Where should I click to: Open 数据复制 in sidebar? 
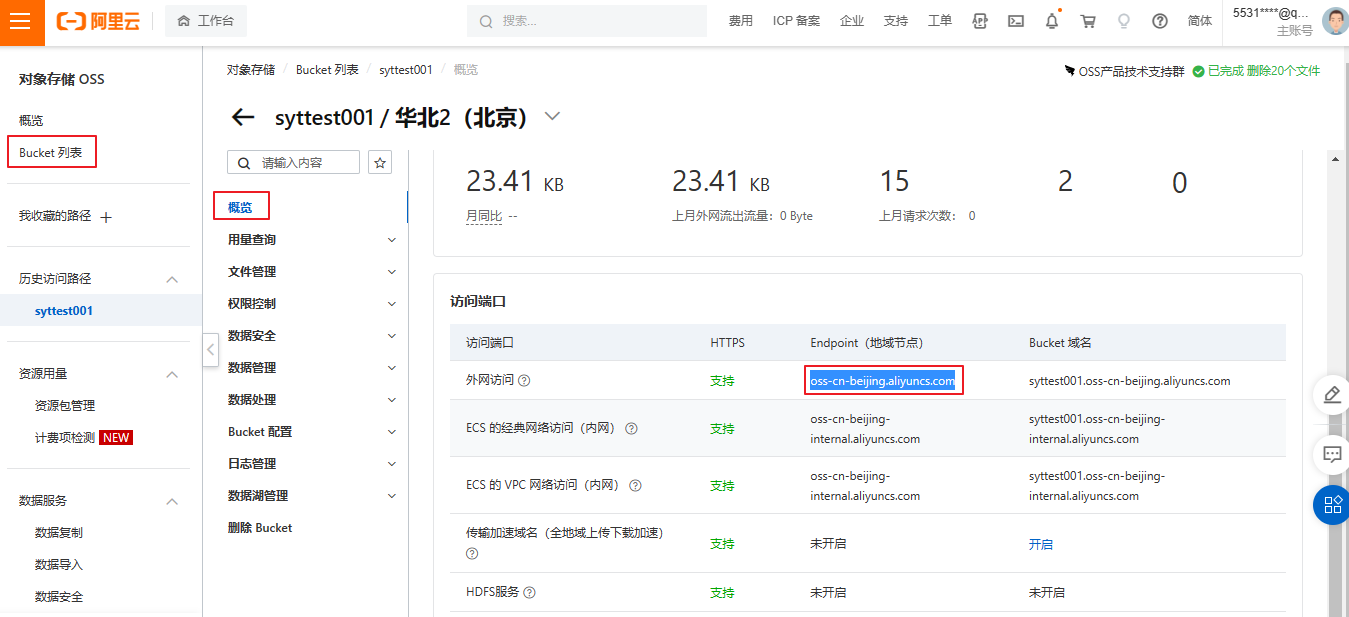59,533
